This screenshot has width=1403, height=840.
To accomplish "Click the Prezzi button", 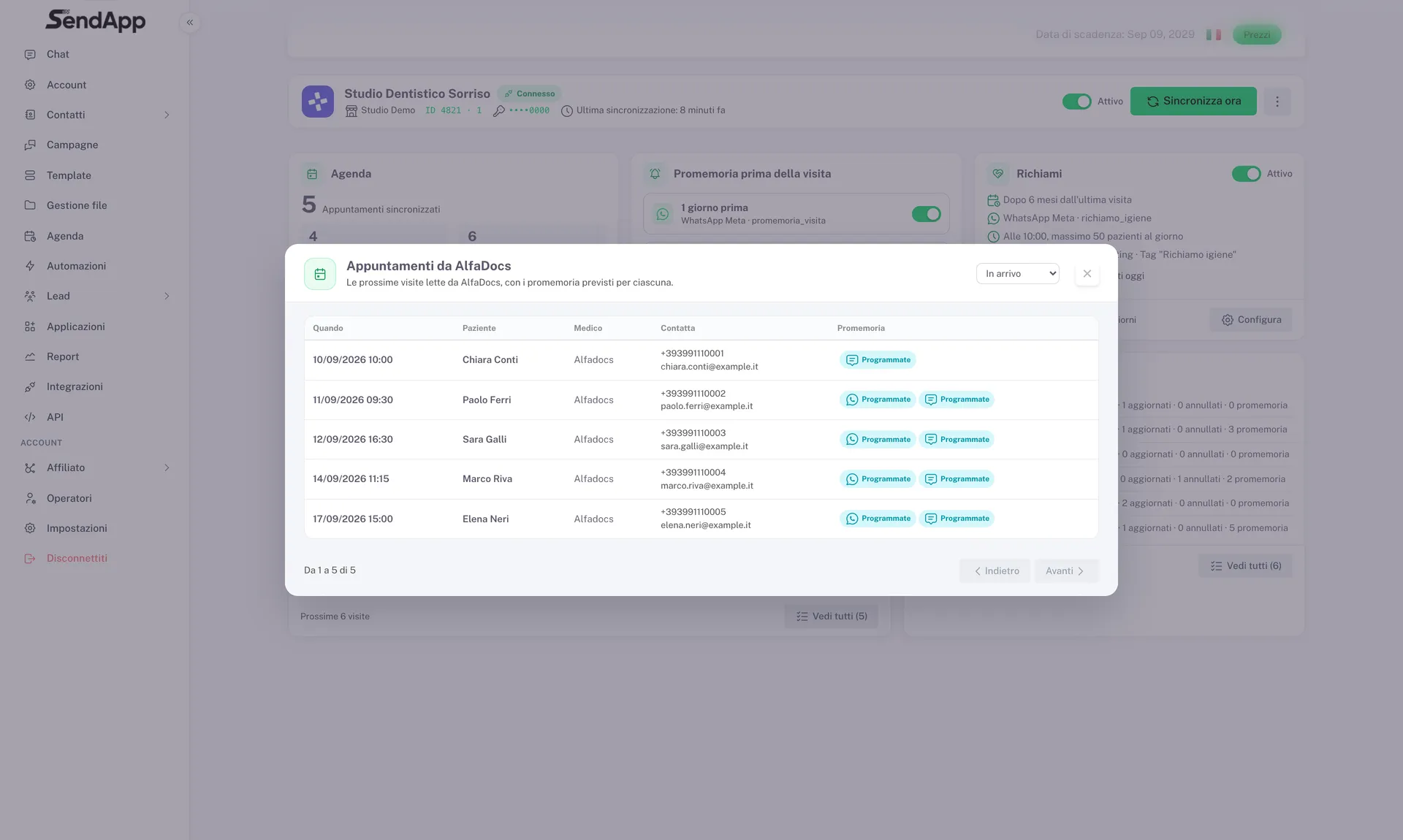I will pos(1257,34).
